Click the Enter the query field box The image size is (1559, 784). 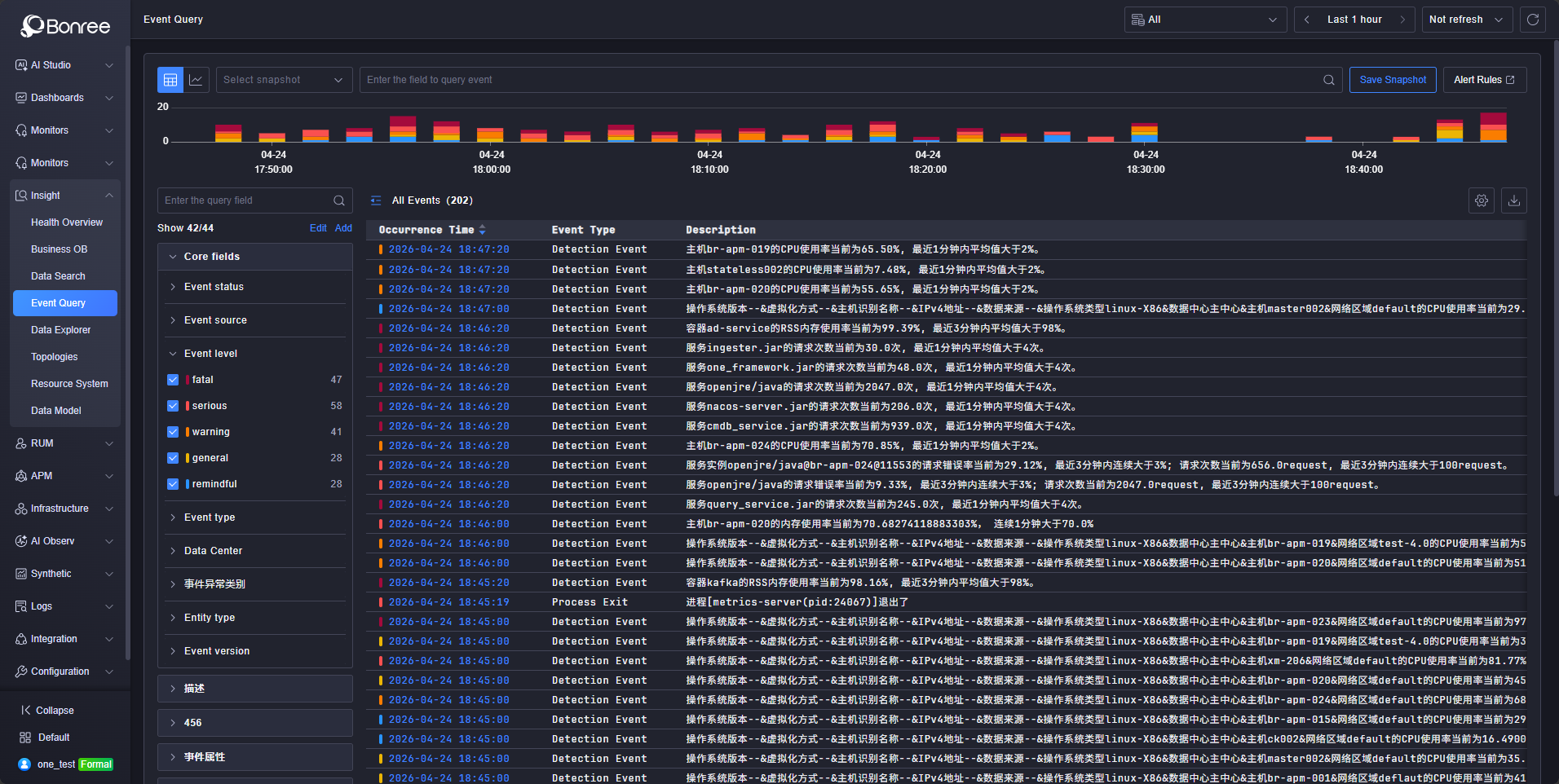point(255,200)
